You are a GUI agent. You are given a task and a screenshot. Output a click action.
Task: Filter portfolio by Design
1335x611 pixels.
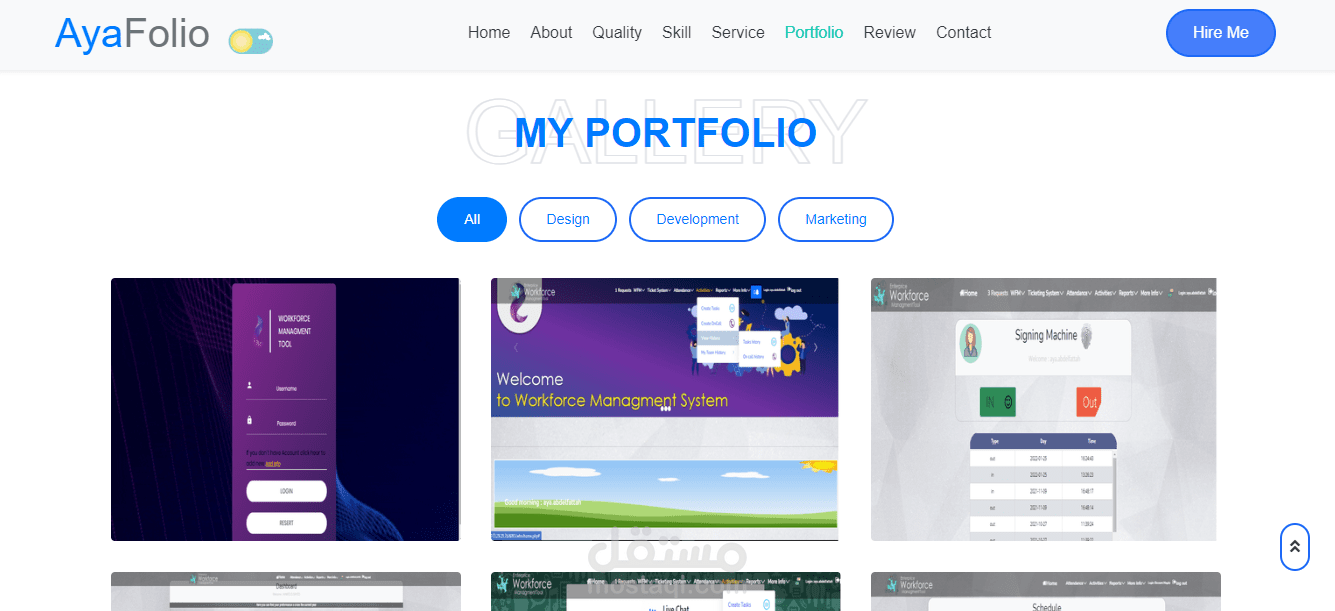[x=568, y=219]
